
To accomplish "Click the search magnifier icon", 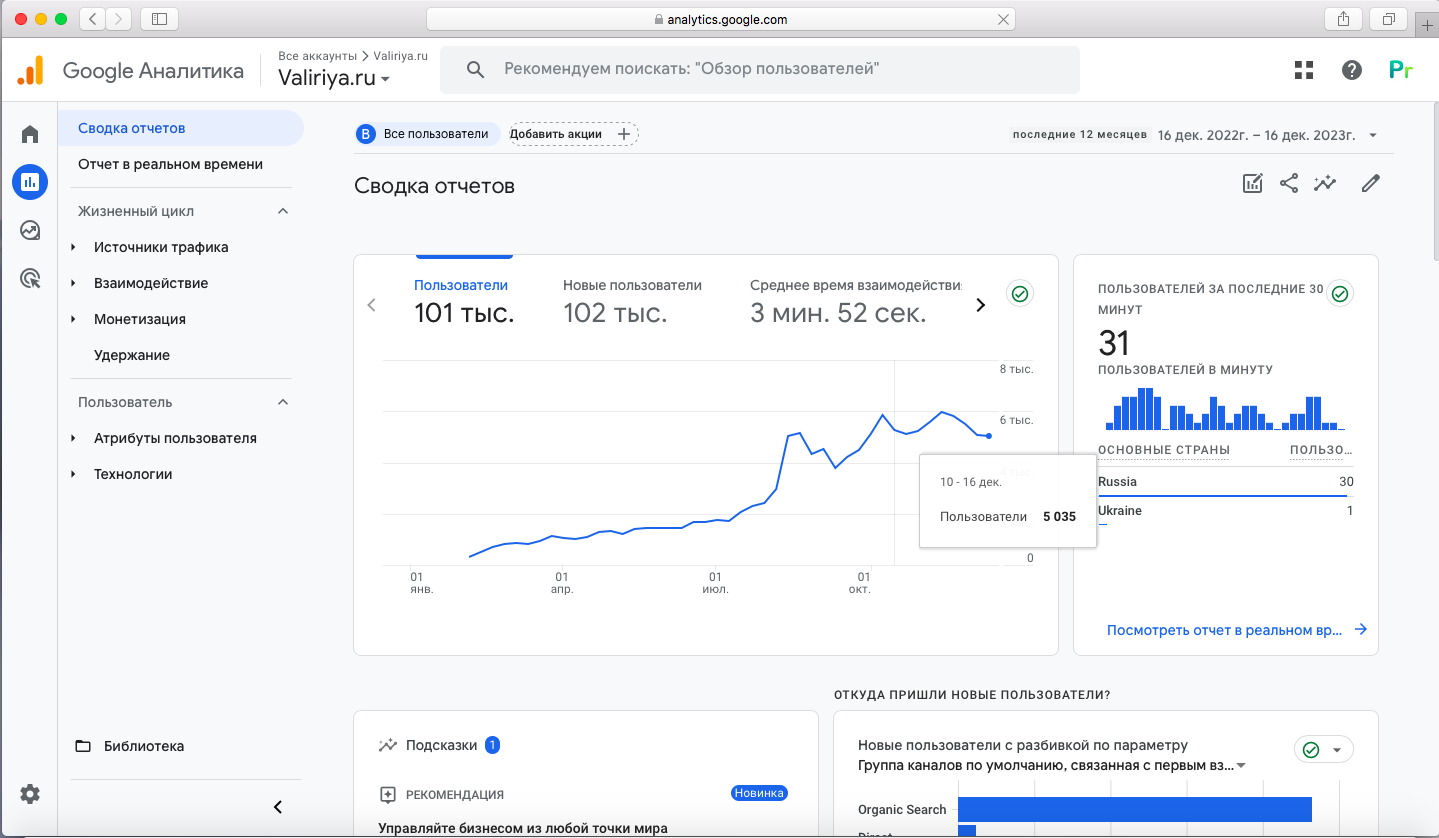I will (476, 70).
